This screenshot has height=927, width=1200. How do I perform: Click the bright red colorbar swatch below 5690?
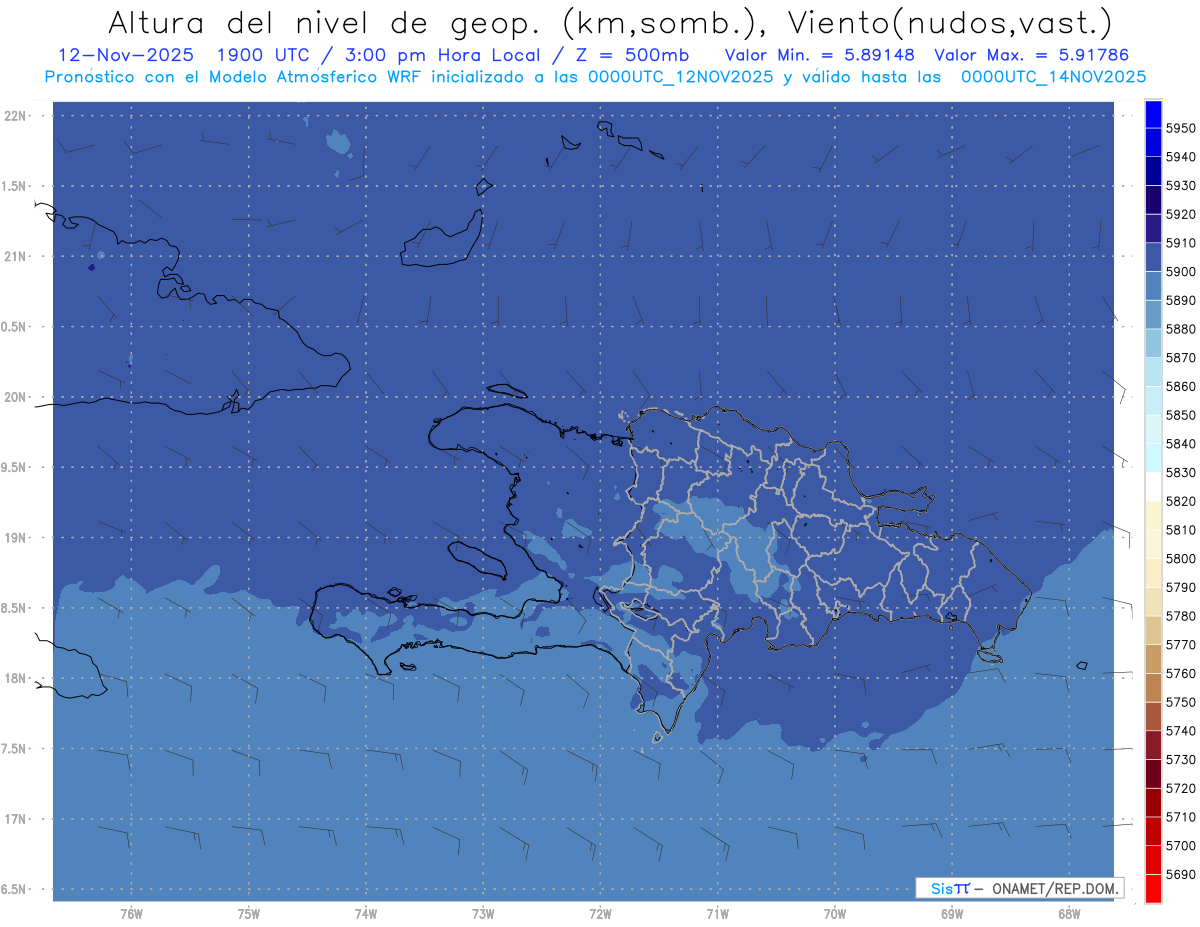(1153, 888)
